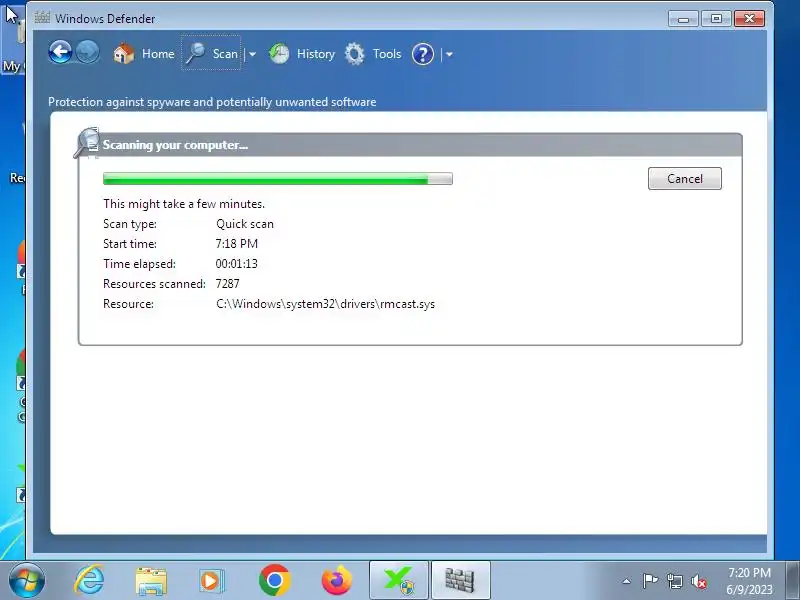The image size is (800, 600).
Task: Open network tray icon
Action: pyautogui.click(x=674, y=581)
